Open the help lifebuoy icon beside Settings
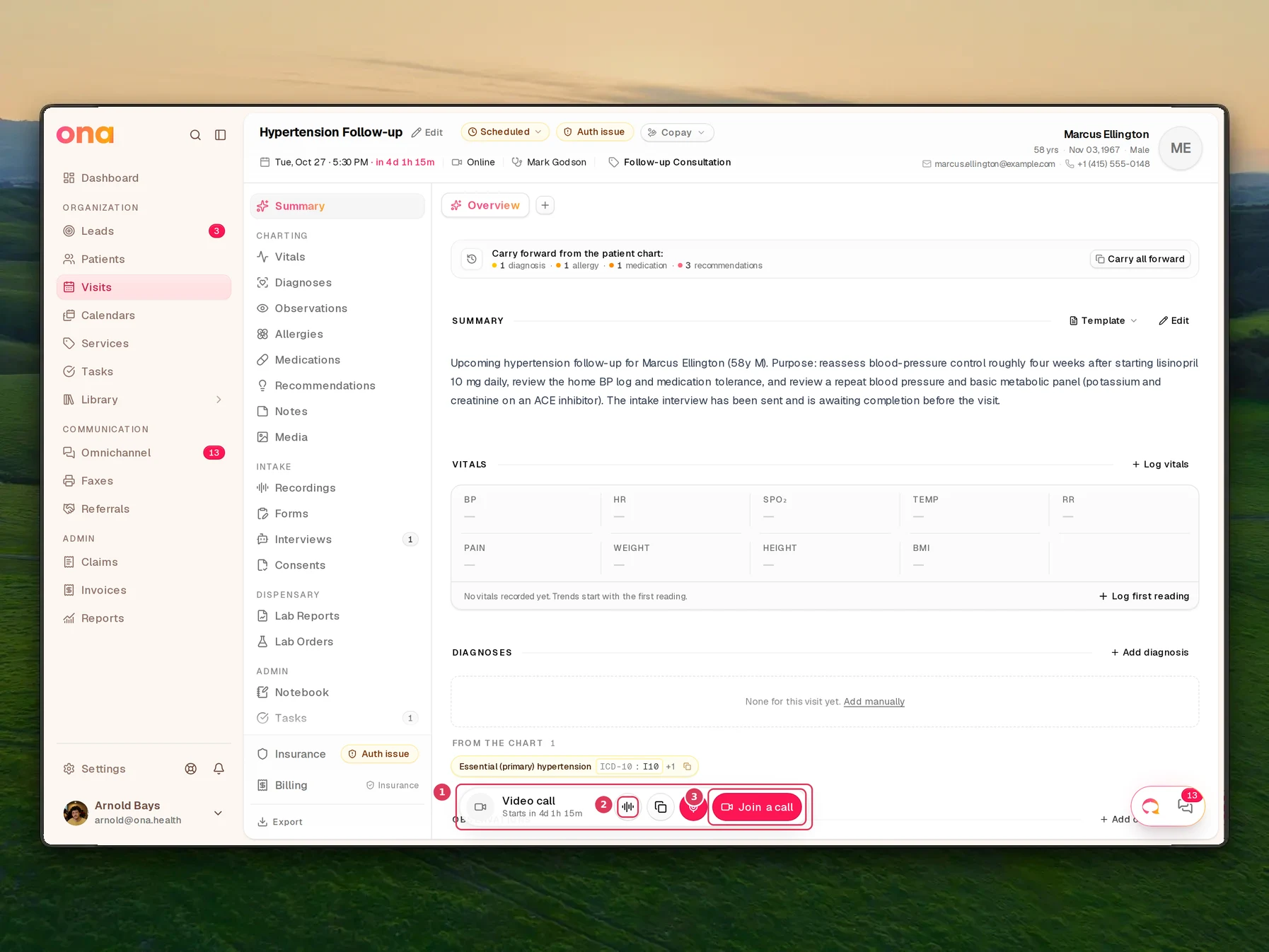Image resolution: width=1269 pixels, height=952 pixels. [191, 769]
